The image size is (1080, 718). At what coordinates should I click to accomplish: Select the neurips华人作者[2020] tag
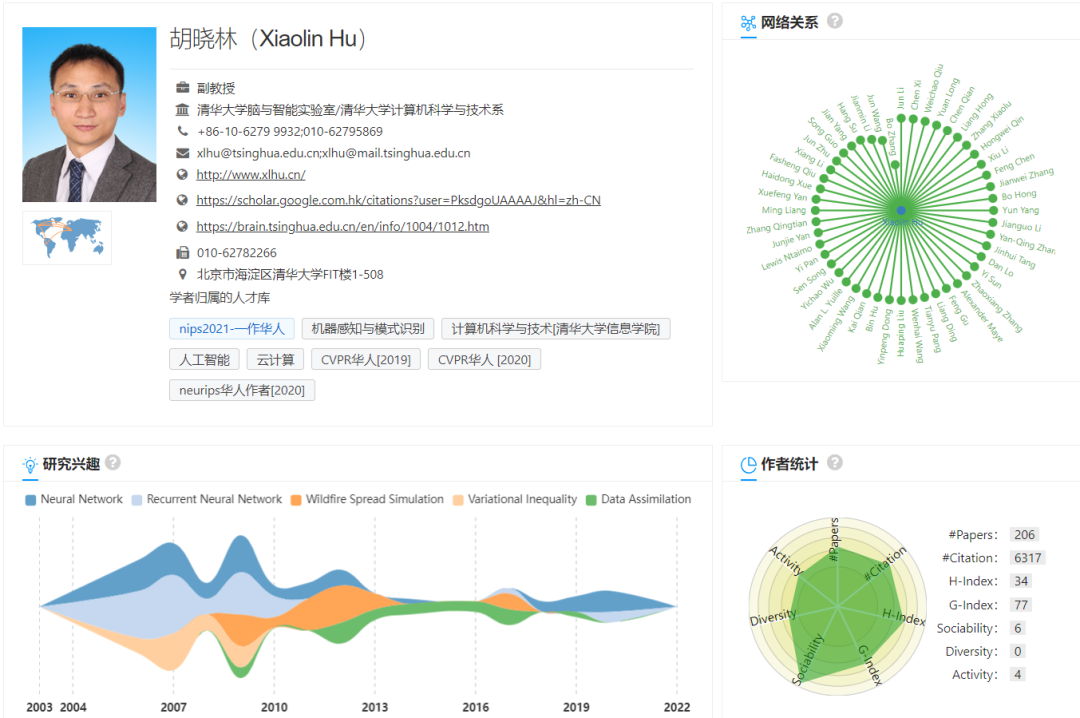click(242, 390)
